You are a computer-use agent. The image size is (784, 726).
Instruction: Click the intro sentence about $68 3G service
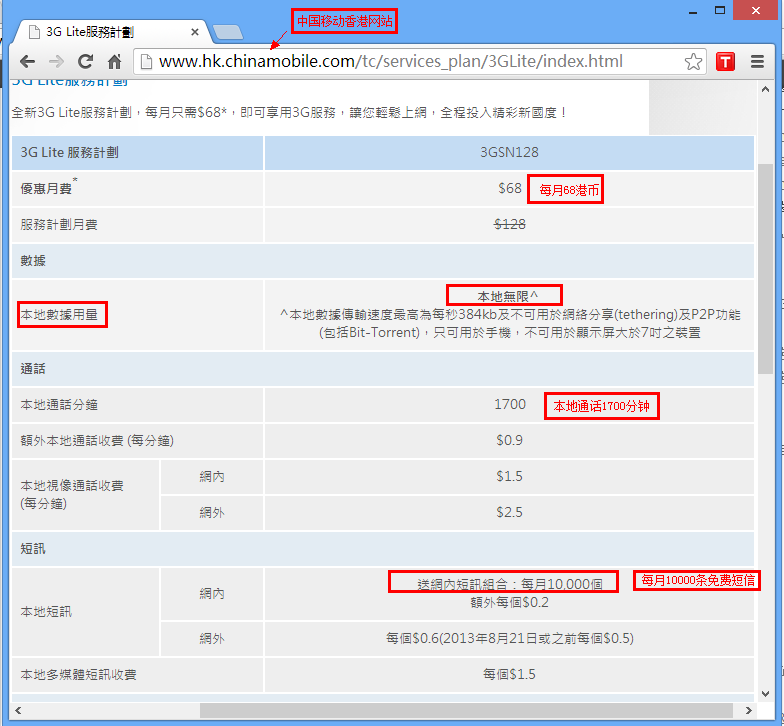tap(289, 112)
